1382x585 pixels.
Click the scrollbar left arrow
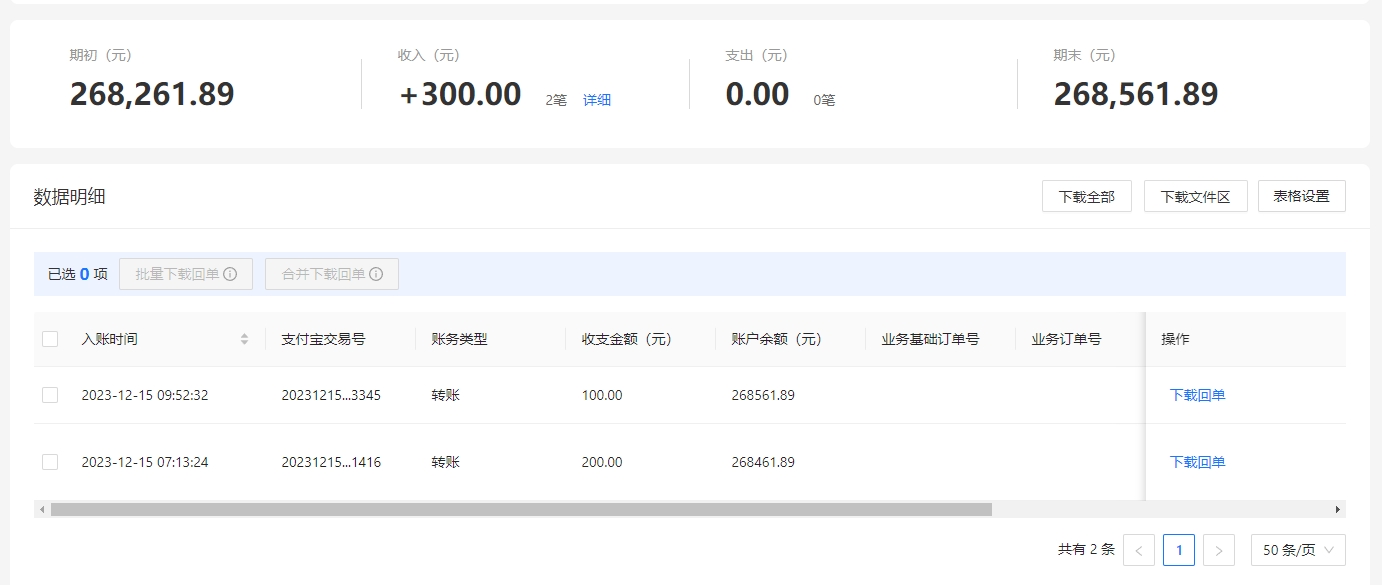[42, 509]
